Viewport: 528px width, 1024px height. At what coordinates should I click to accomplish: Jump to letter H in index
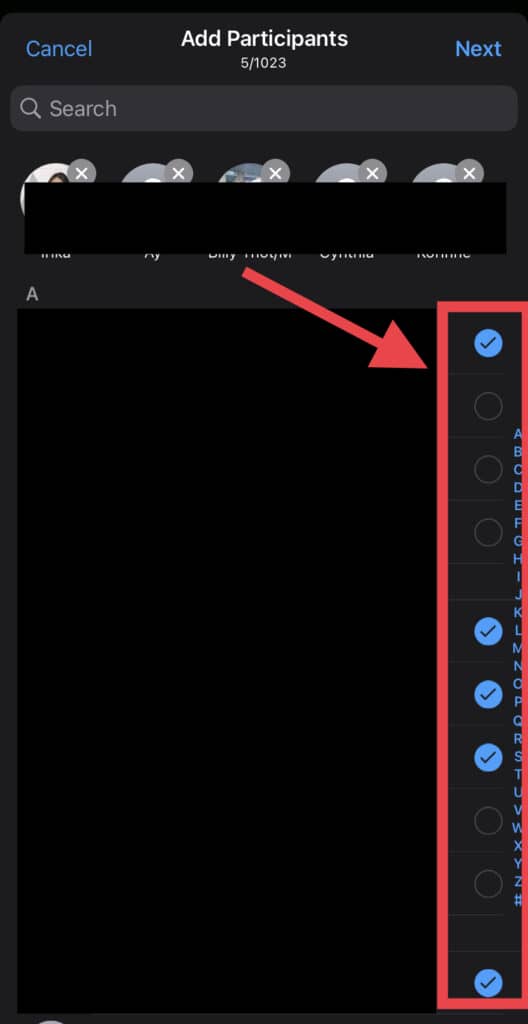pos(518,559)
